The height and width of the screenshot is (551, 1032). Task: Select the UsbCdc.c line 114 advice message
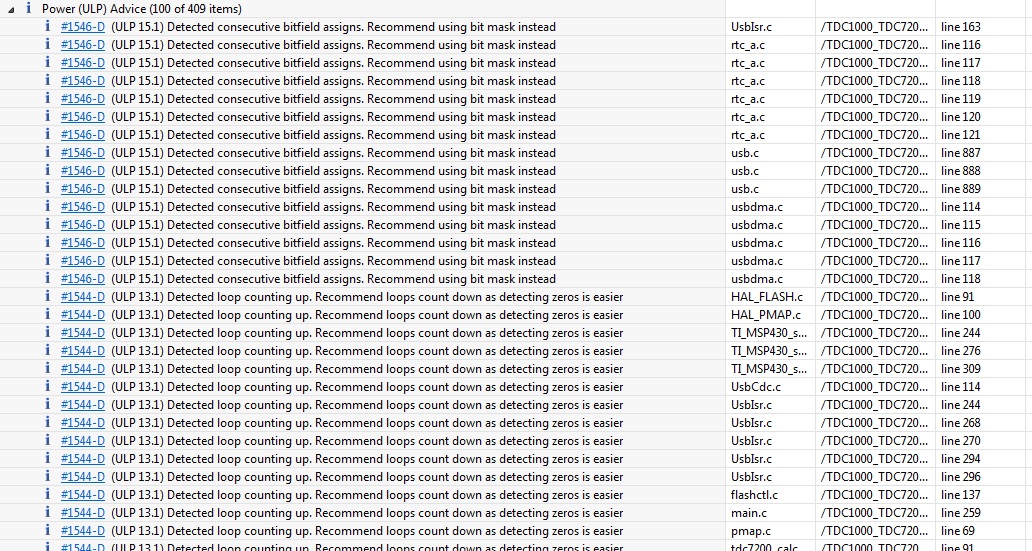[x=367, y=387]
